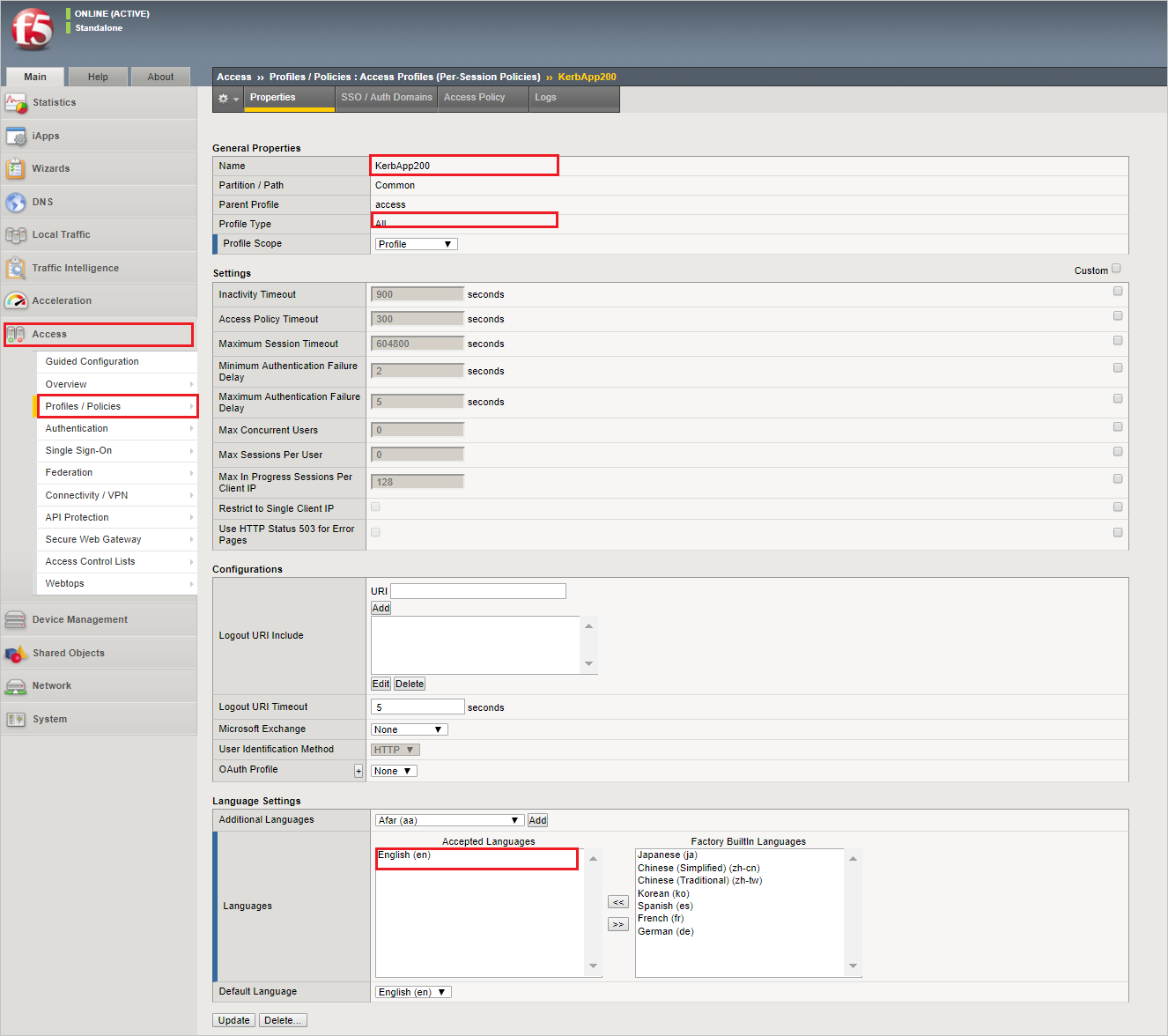Image resolution: width=1168 pixels, height=1036 pixels.
Task: Open the Default Language dropdown
Action: pos(413,992)
